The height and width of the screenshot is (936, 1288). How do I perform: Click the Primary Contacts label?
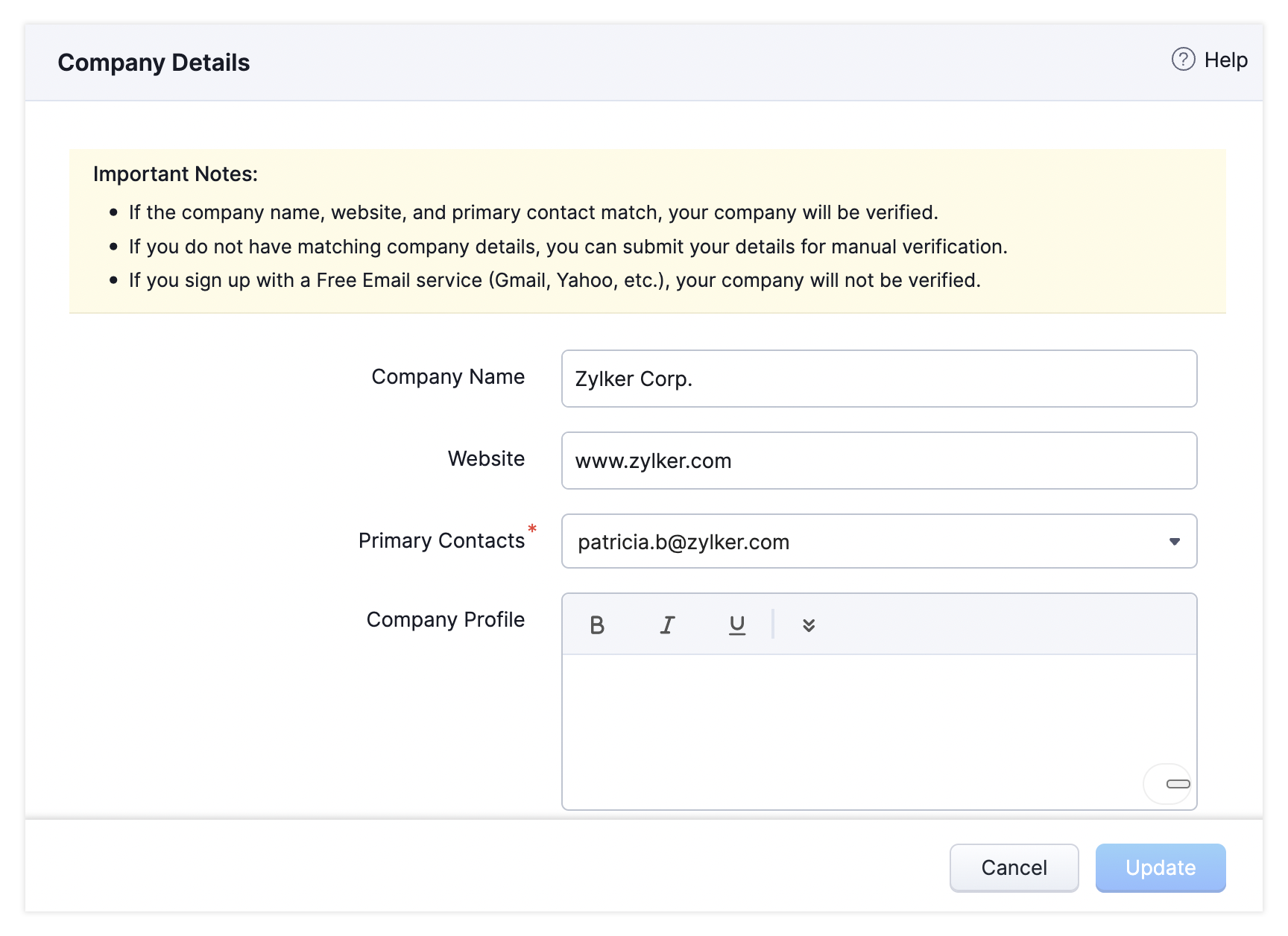(x=441, y=541)
